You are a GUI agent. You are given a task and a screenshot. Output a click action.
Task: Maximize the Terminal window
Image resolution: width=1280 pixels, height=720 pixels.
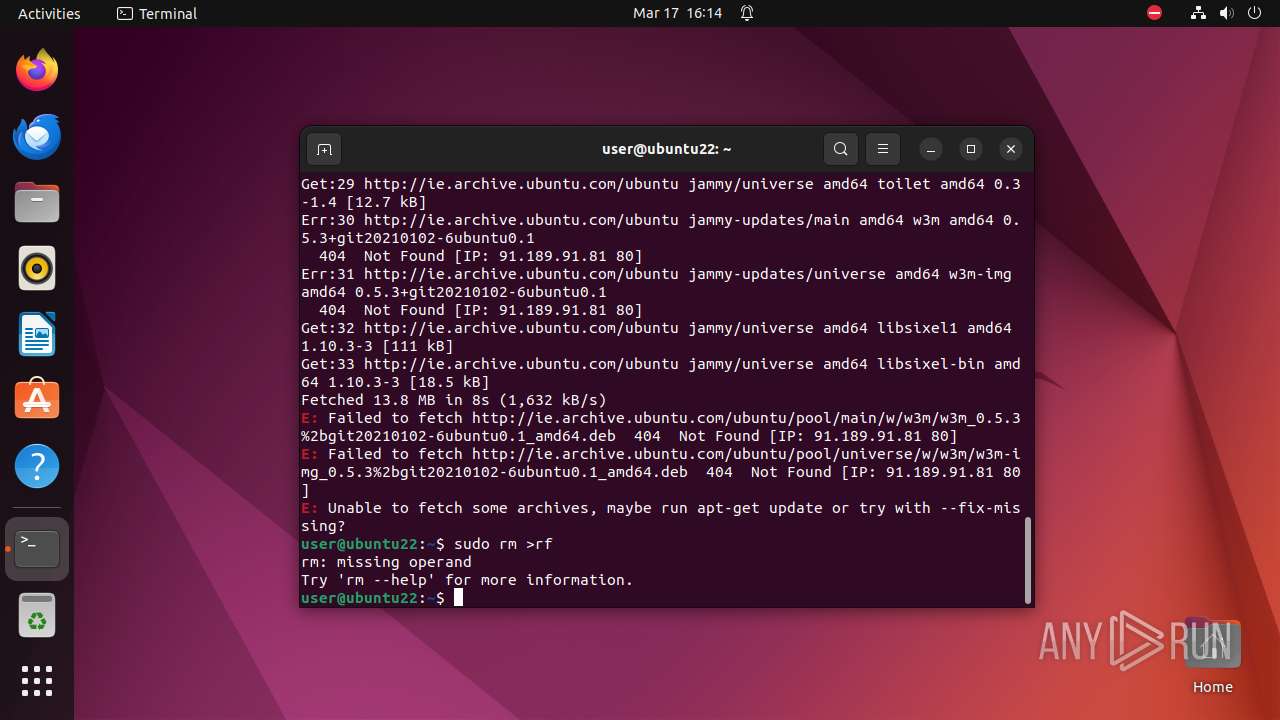tap(971, 149)
